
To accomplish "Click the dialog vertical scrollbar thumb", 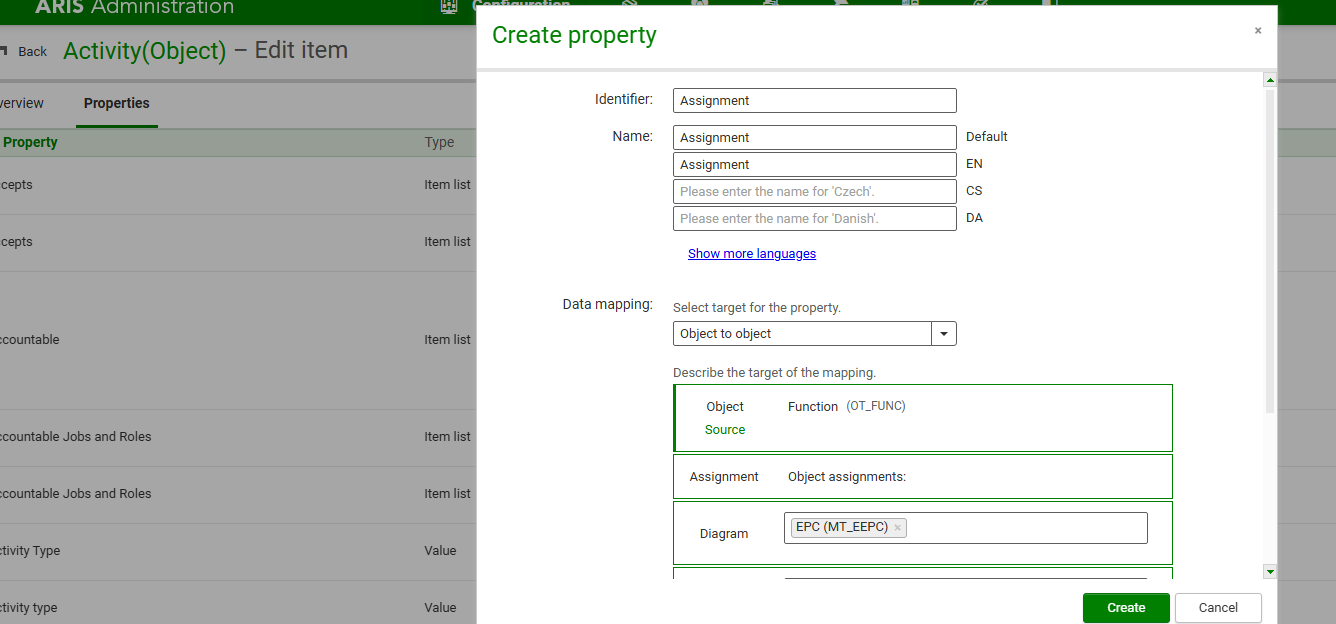I will (1270, 250).
